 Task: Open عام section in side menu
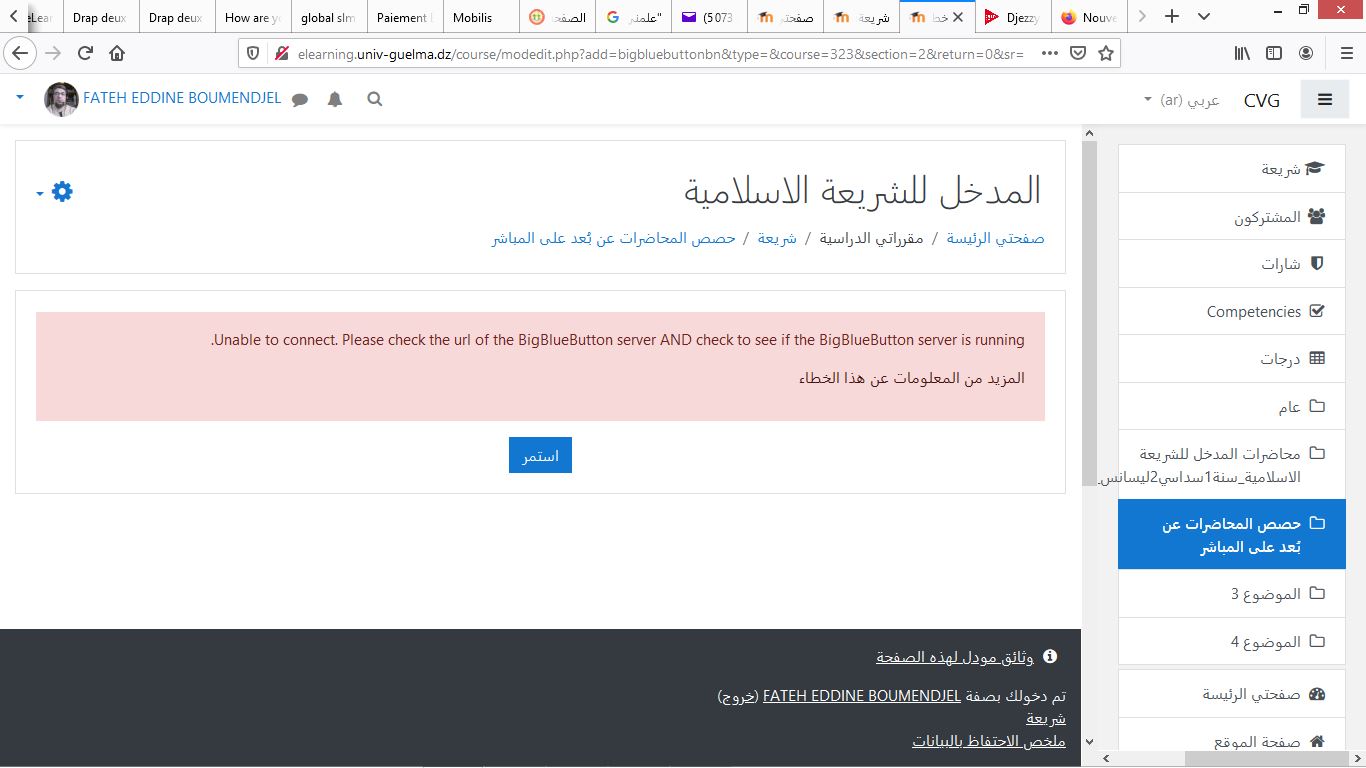(1232, 406)
